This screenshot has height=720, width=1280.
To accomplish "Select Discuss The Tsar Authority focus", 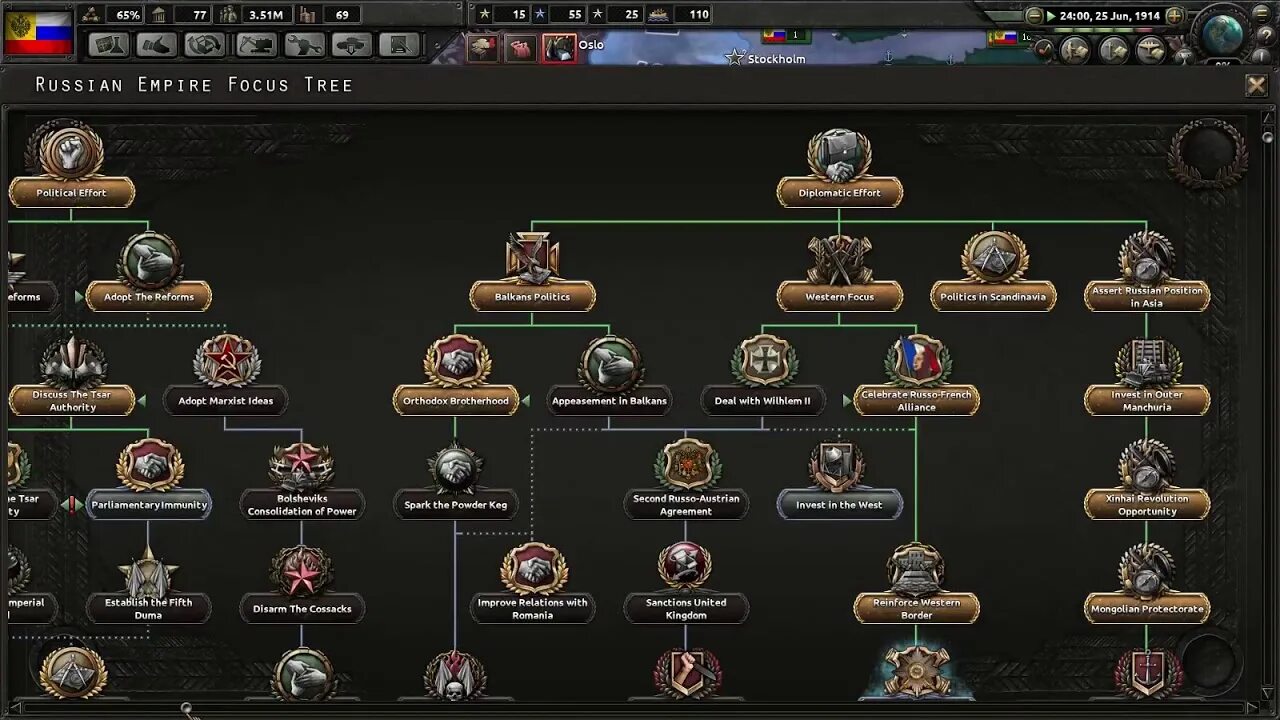I will click(x=73, y=376).
